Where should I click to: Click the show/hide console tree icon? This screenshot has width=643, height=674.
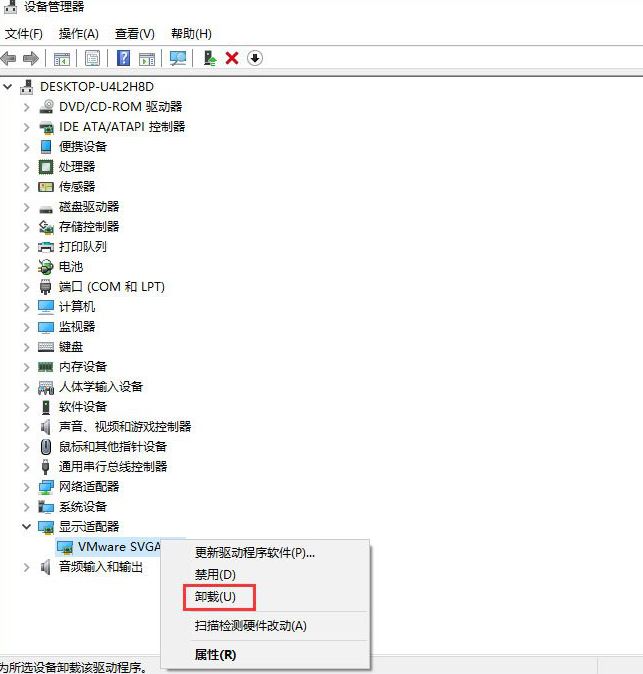pyautogui.click(x=61, y=58)
